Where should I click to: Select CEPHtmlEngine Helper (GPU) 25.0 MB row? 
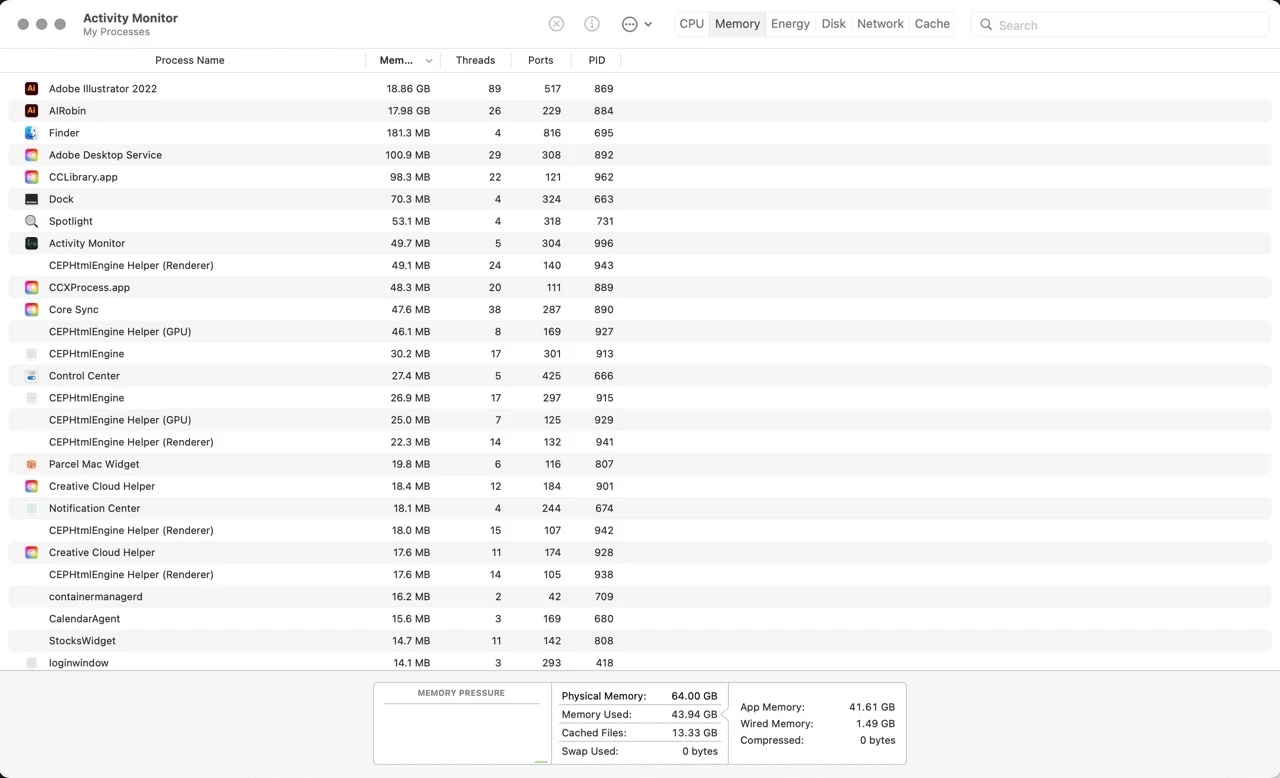[640, 420]
